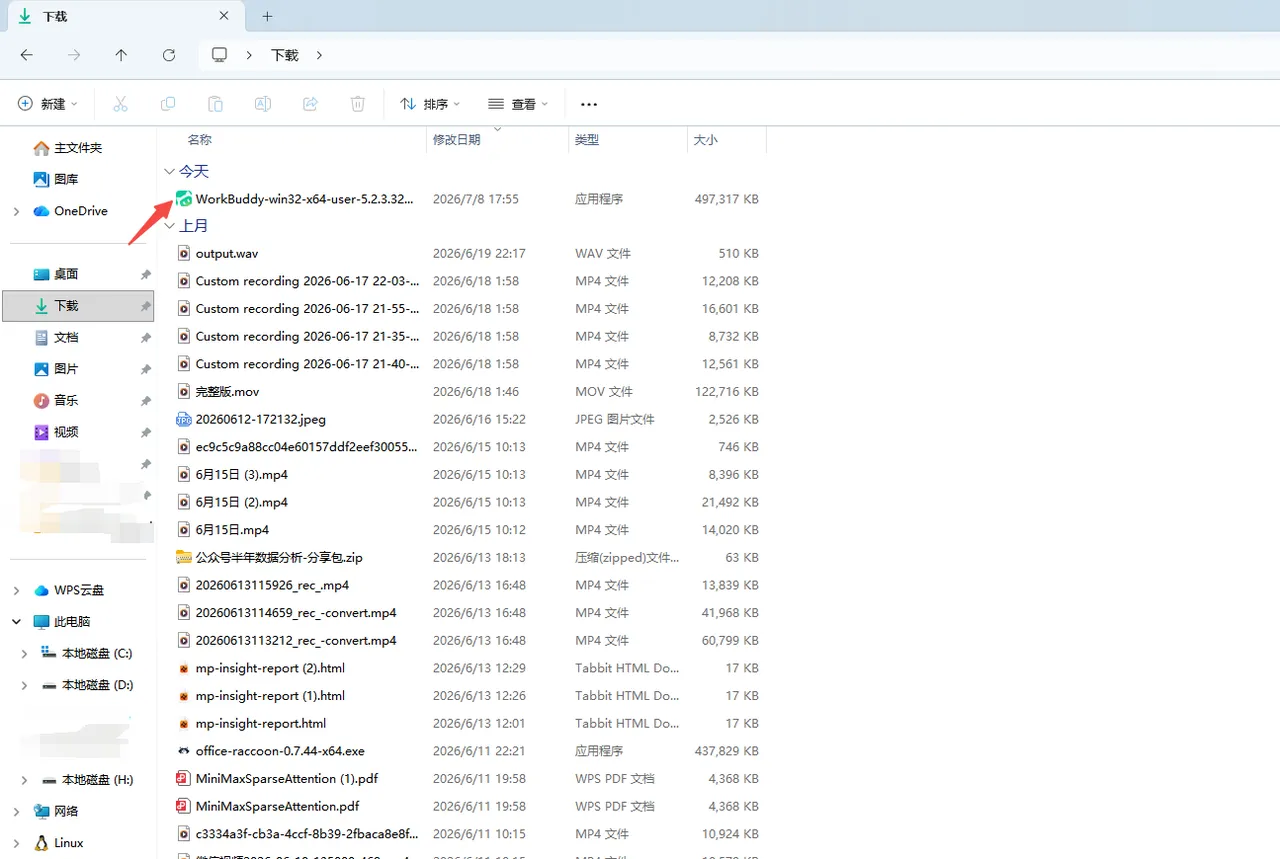Select MiniMaxSparseAttention (1).pdf icon

[x=184, y=778]
